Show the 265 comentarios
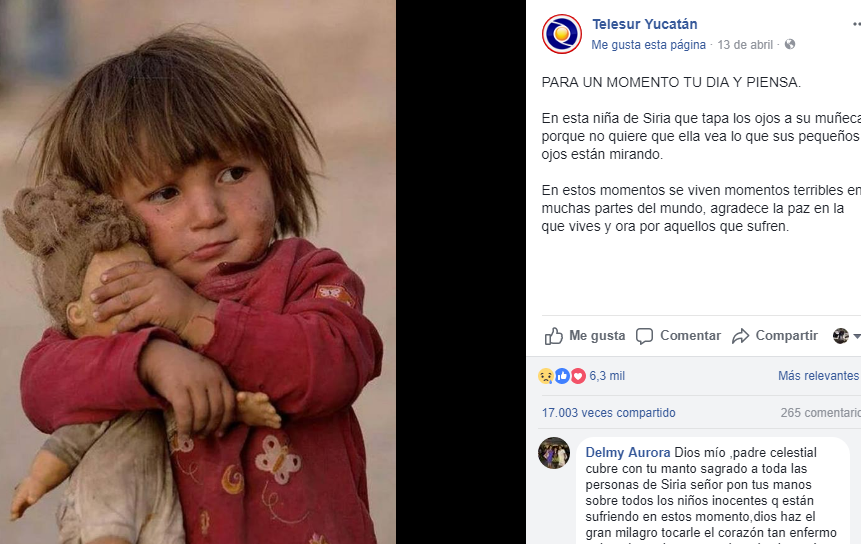Viewport: 861px width, 544px height. [x=820, y=413]
